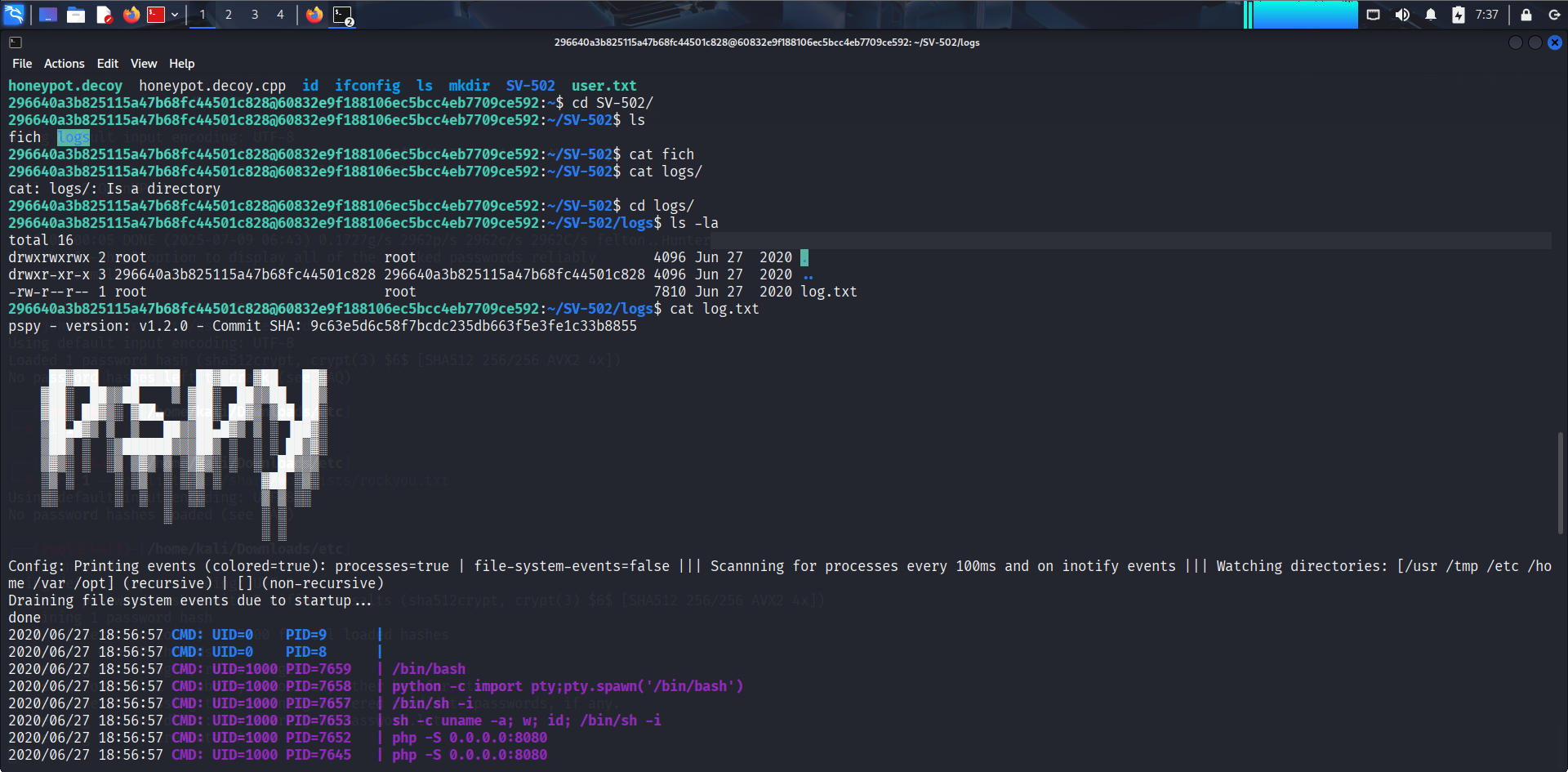Switch to workspace 1
Screen dimensions: 1568x772
tap(203, 15)
